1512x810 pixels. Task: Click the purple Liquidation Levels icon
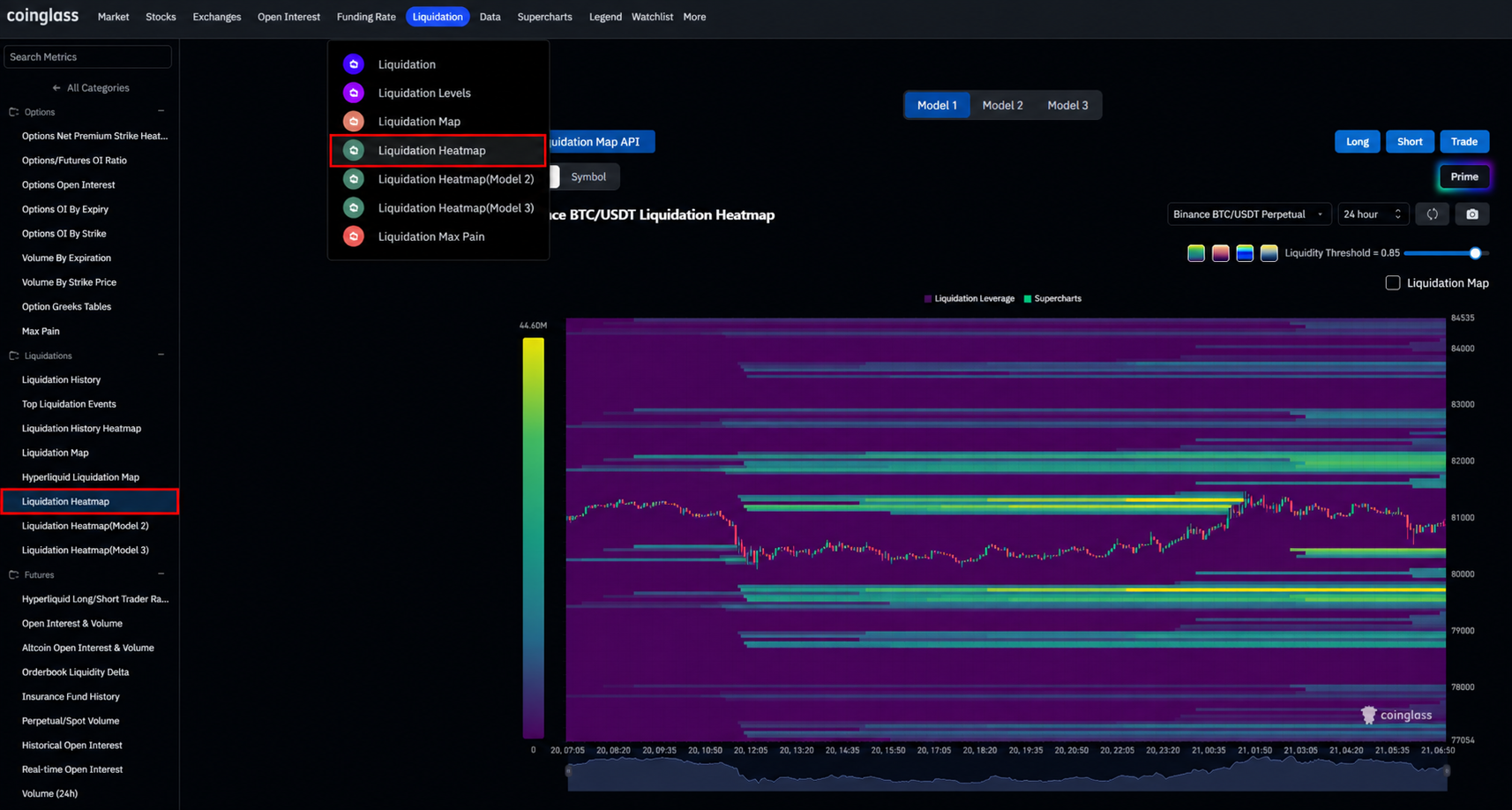[x=354, y=93]
